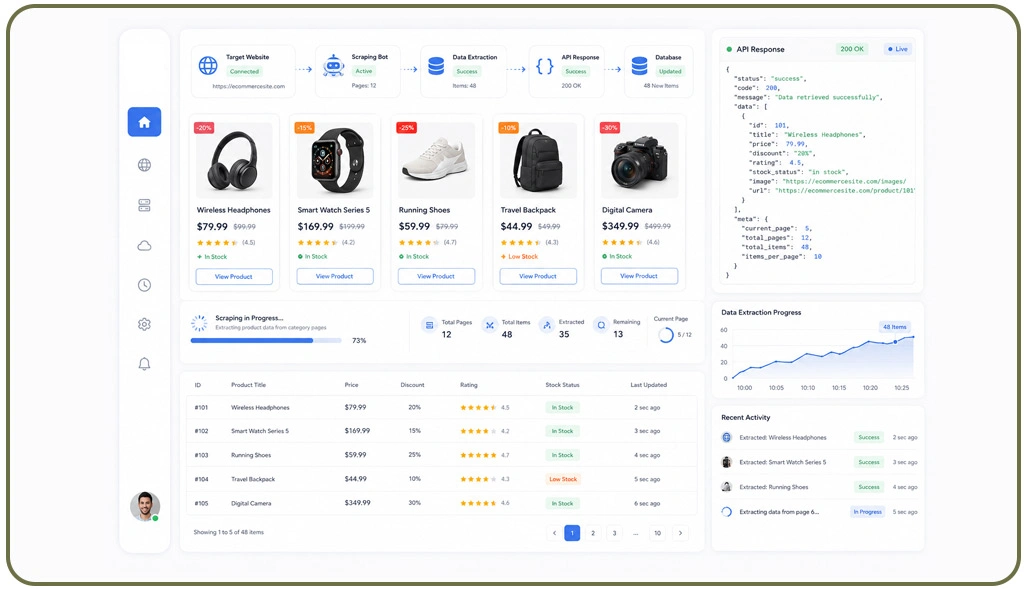This screenshot has width=1026, height=589.
Task: Click the Total Pages stat icon
Action: coord(429,325)
